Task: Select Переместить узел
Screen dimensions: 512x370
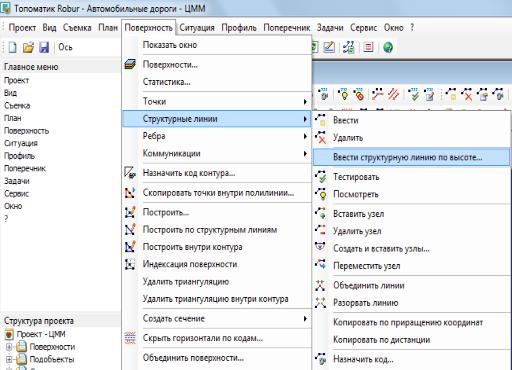Action: point(412,266)
